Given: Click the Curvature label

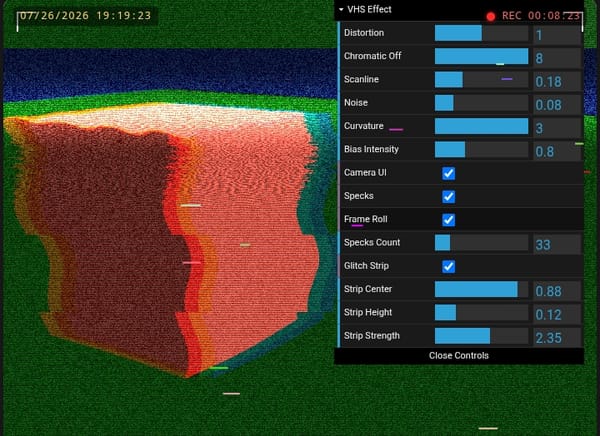Looking at the screenshot, I should click(364, 126).
